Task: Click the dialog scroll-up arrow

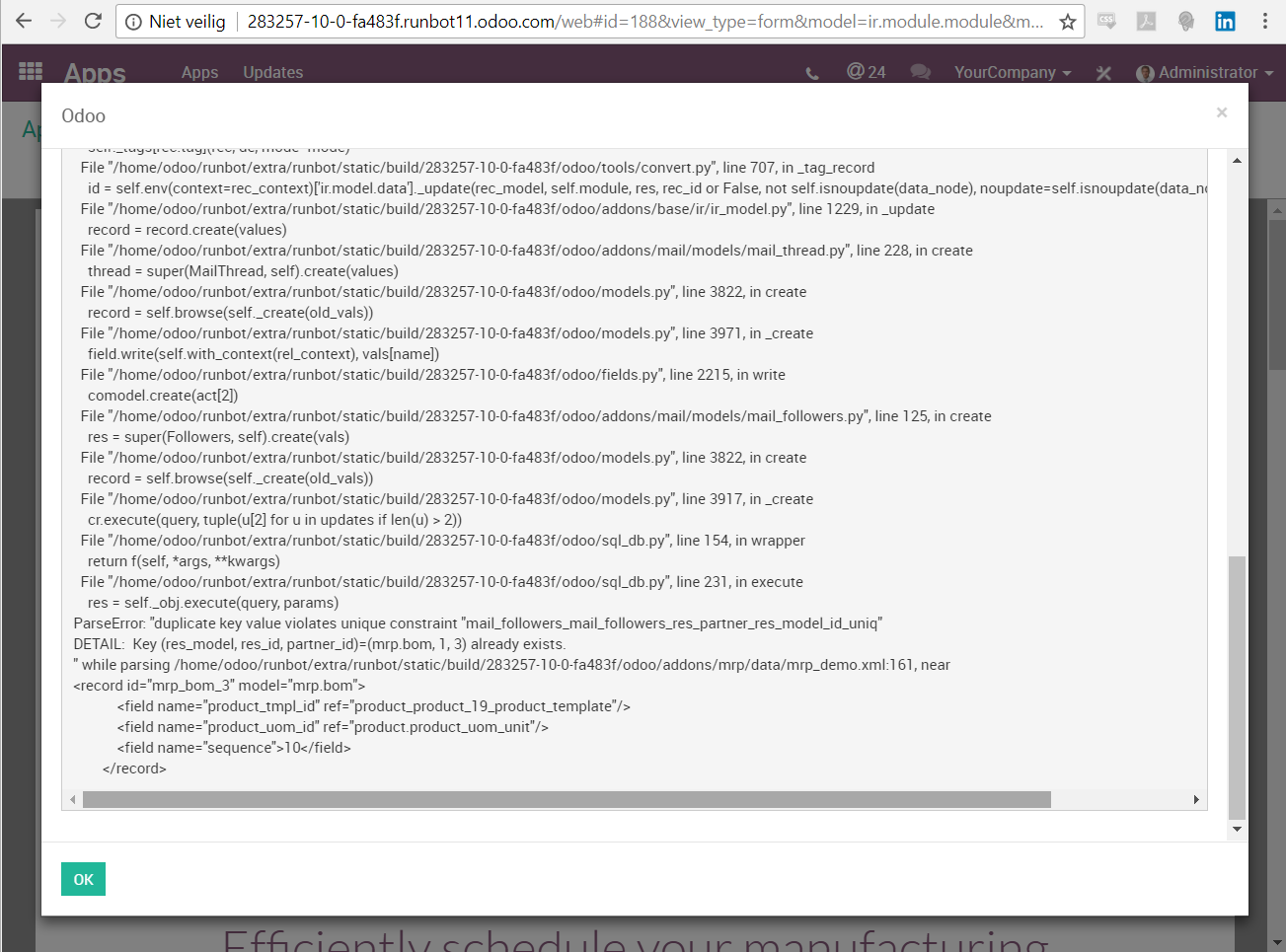Action: click(x=1237, y=160)
